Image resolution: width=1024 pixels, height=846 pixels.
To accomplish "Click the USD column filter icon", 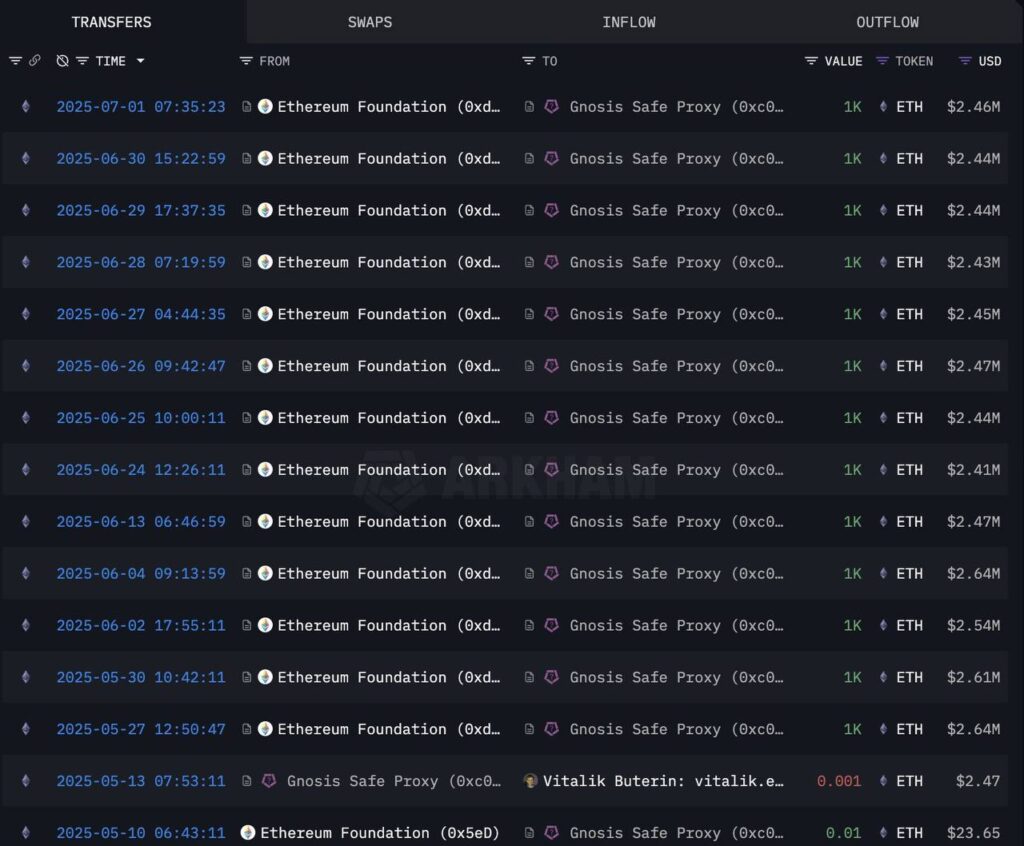I will tap(965, 61).
